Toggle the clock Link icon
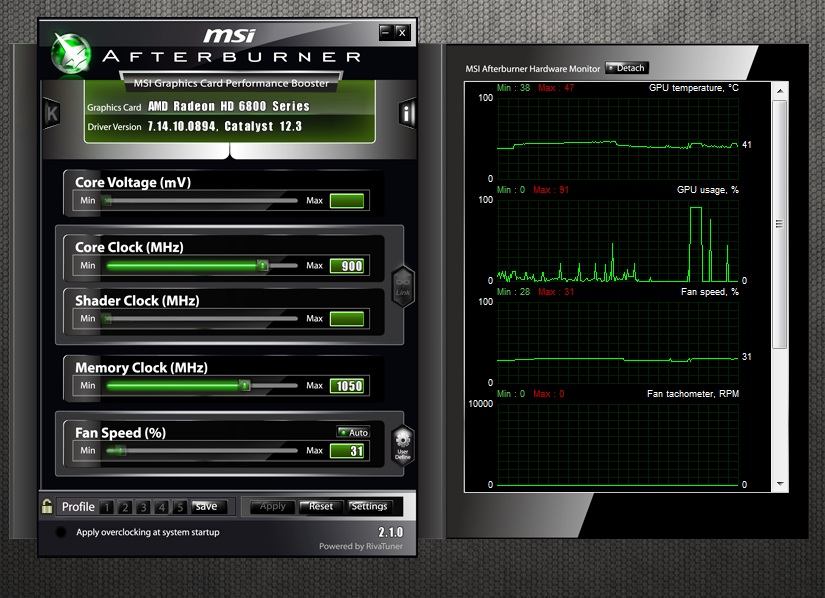The height and width of the screenshot is (598, 825). [403, 287]
